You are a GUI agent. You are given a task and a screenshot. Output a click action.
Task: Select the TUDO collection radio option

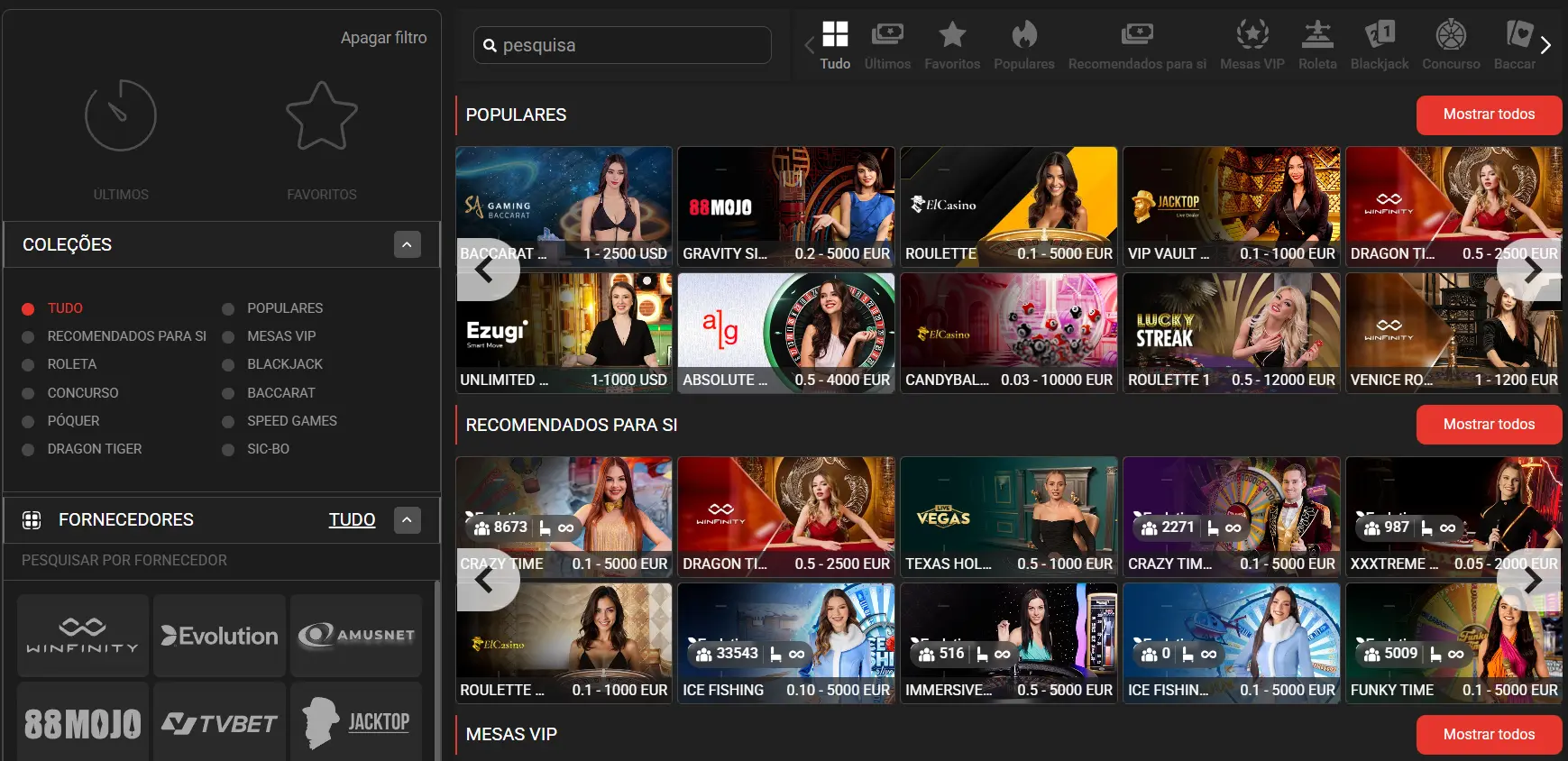28,308
